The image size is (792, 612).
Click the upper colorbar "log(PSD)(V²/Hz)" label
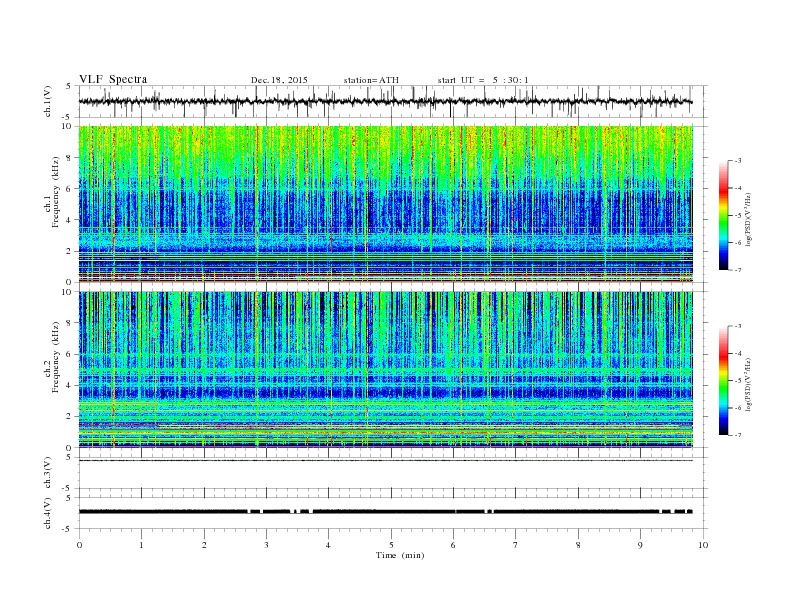coord(749,219)
